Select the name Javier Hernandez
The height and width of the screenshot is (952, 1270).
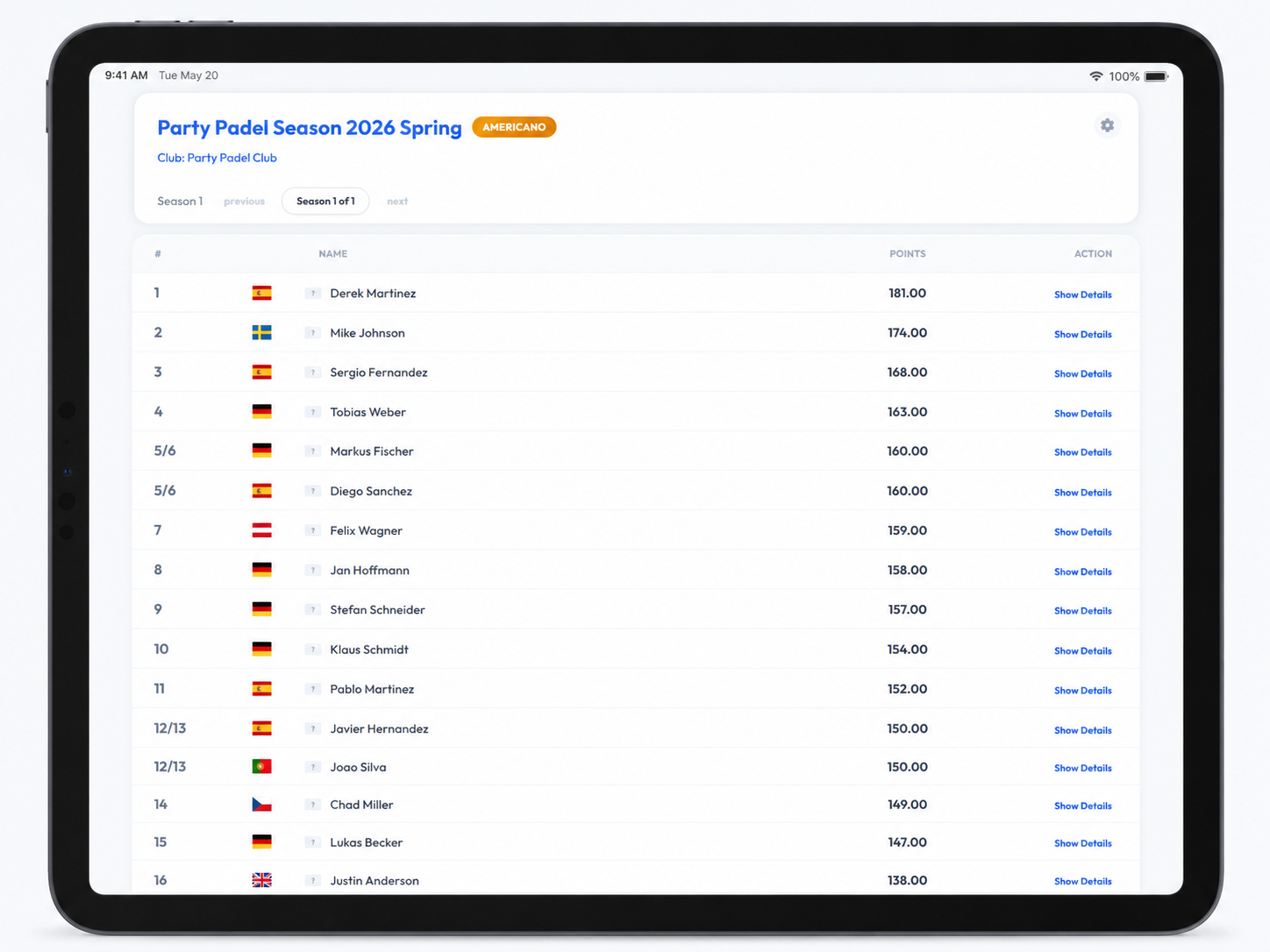click(x=379, y=729)
